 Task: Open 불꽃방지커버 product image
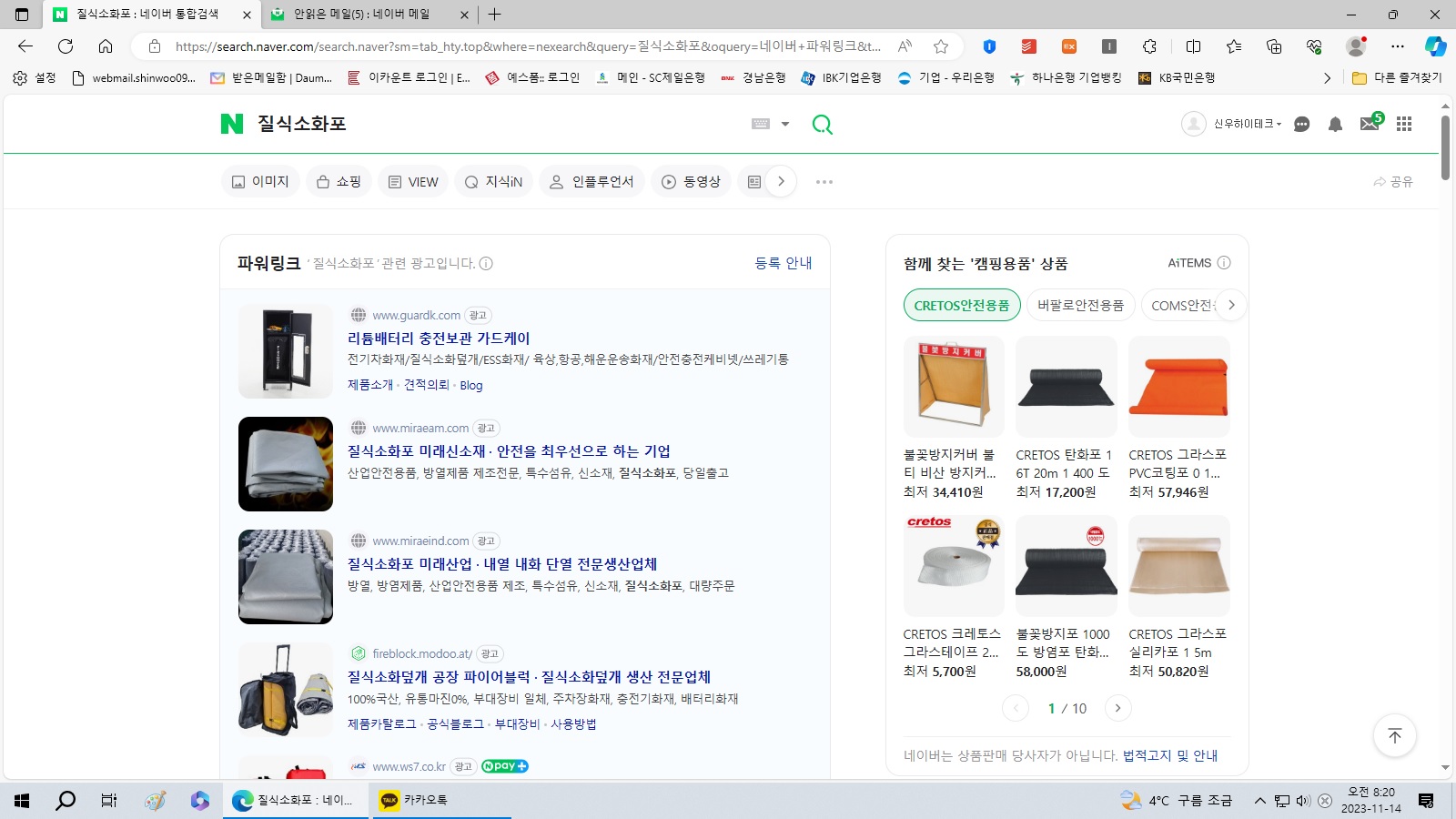pyautogui.click(x=954, y=387)
